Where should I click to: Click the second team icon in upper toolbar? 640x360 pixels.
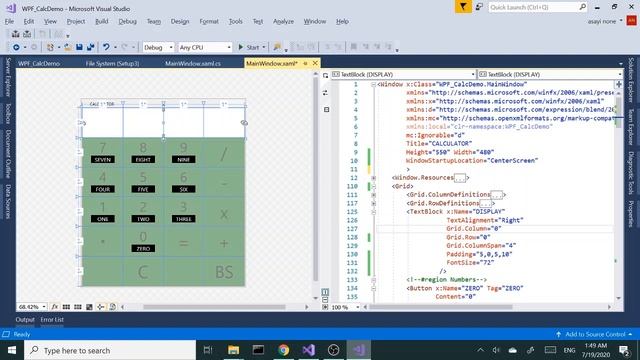point(27,34)
